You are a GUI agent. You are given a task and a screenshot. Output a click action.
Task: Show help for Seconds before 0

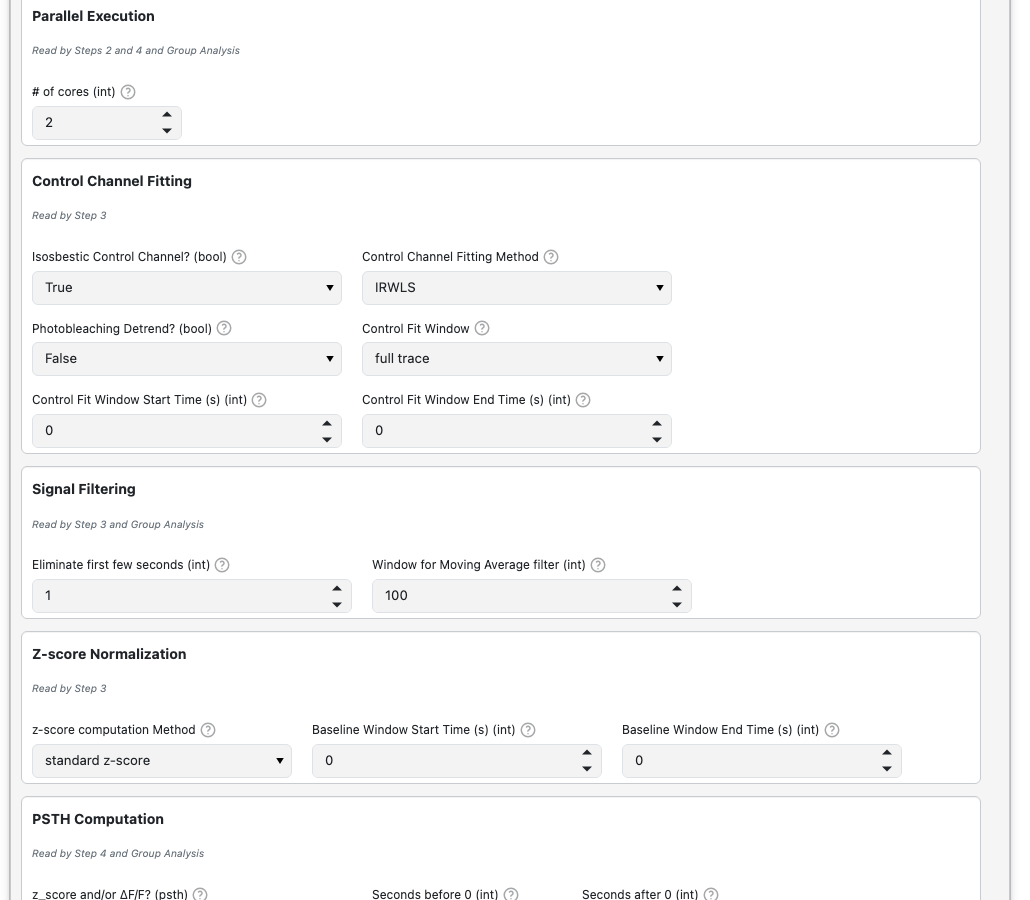click(x=511, y=894)
